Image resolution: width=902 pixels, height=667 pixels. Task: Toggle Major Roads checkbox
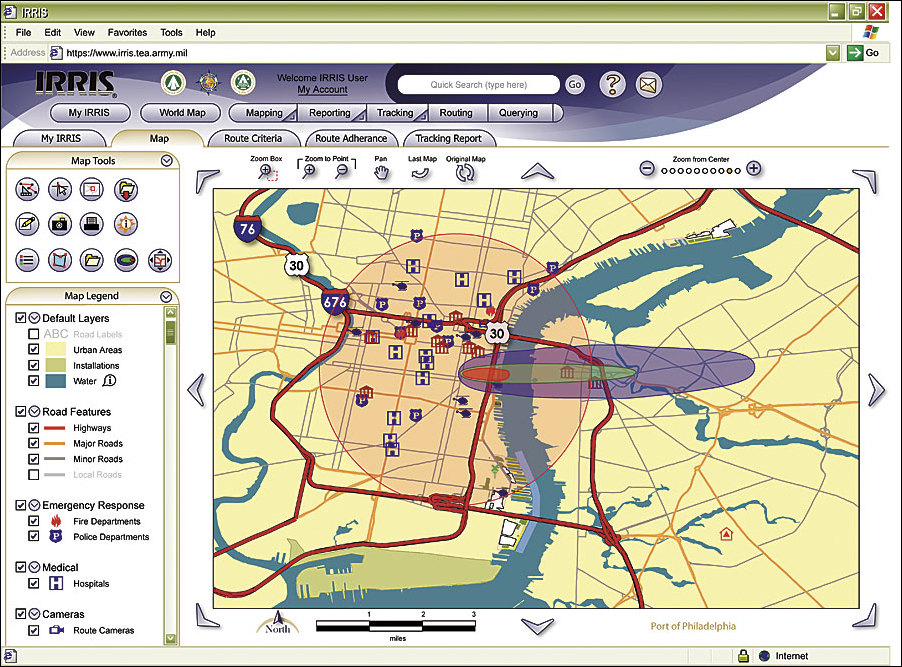[x=33, y=443]
